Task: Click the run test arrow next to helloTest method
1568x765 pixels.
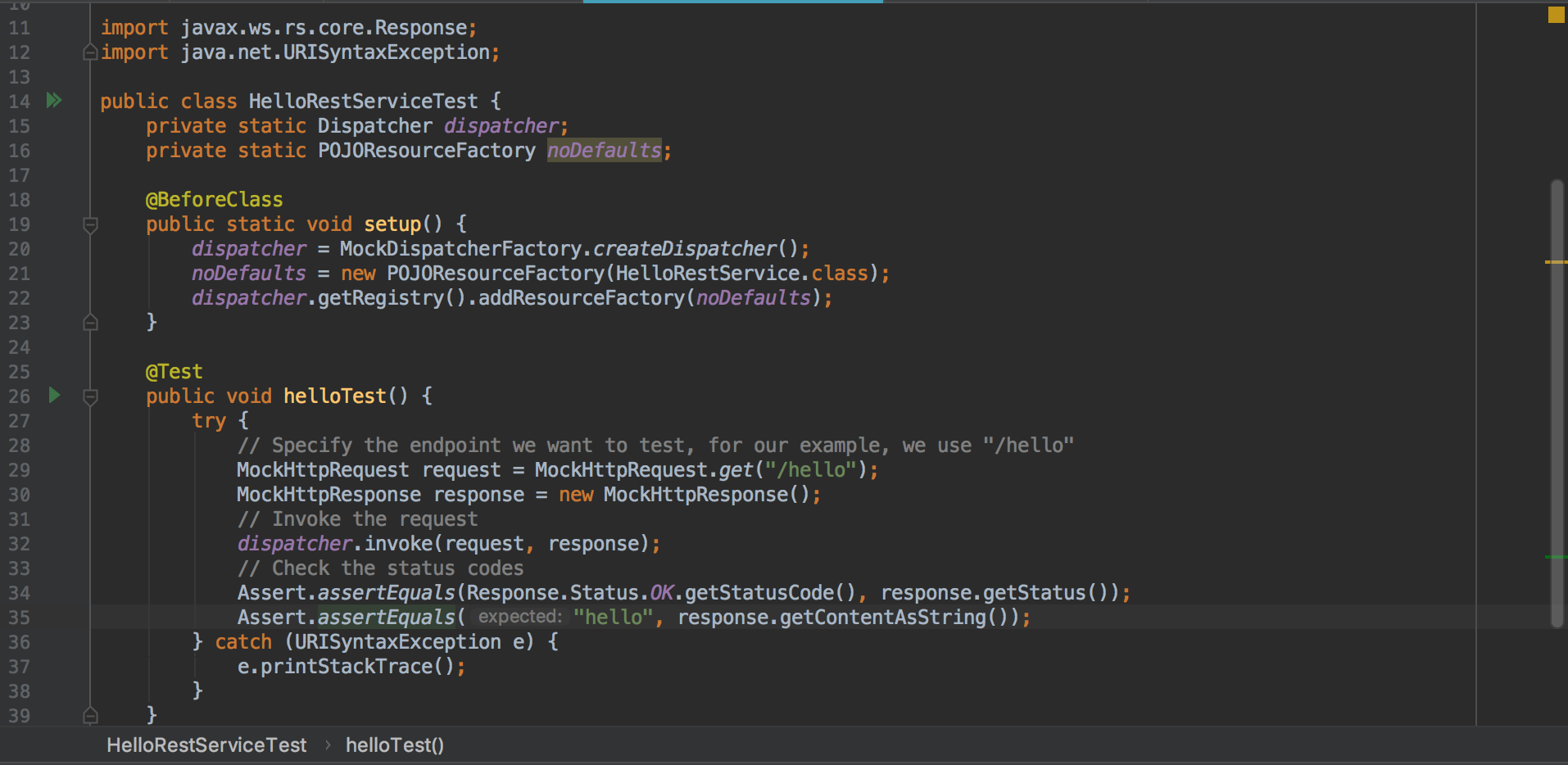Action: (x=54, y=395)
